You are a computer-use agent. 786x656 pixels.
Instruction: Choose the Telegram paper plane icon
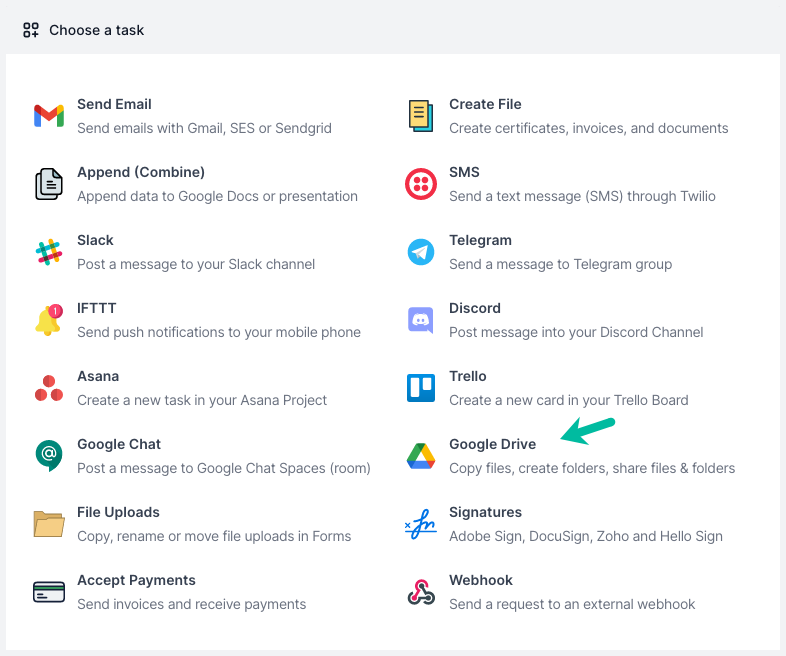point(421,252)
